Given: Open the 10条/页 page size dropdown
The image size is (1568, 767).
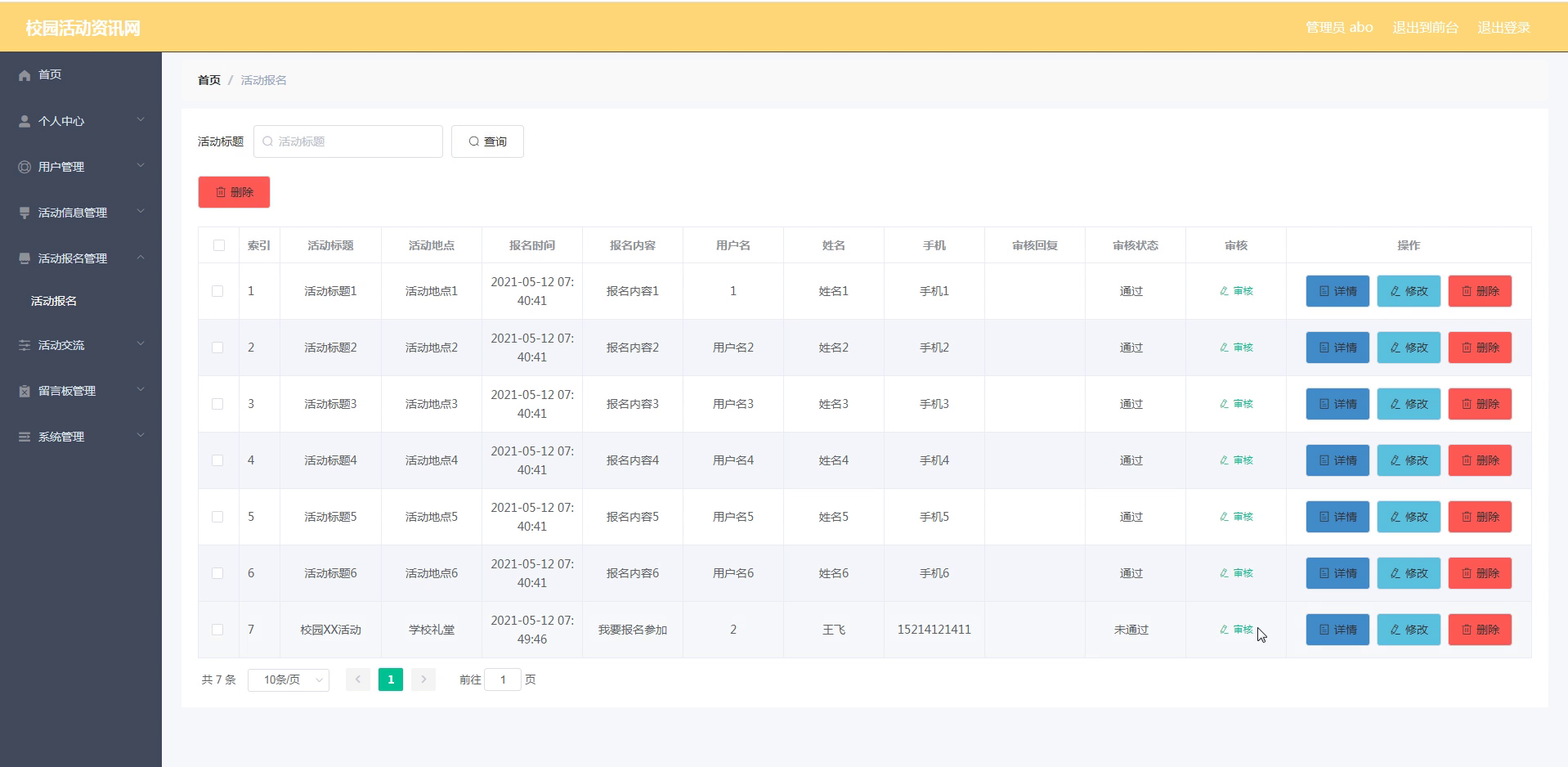Looking at the screenshot, I should (289, 680).
